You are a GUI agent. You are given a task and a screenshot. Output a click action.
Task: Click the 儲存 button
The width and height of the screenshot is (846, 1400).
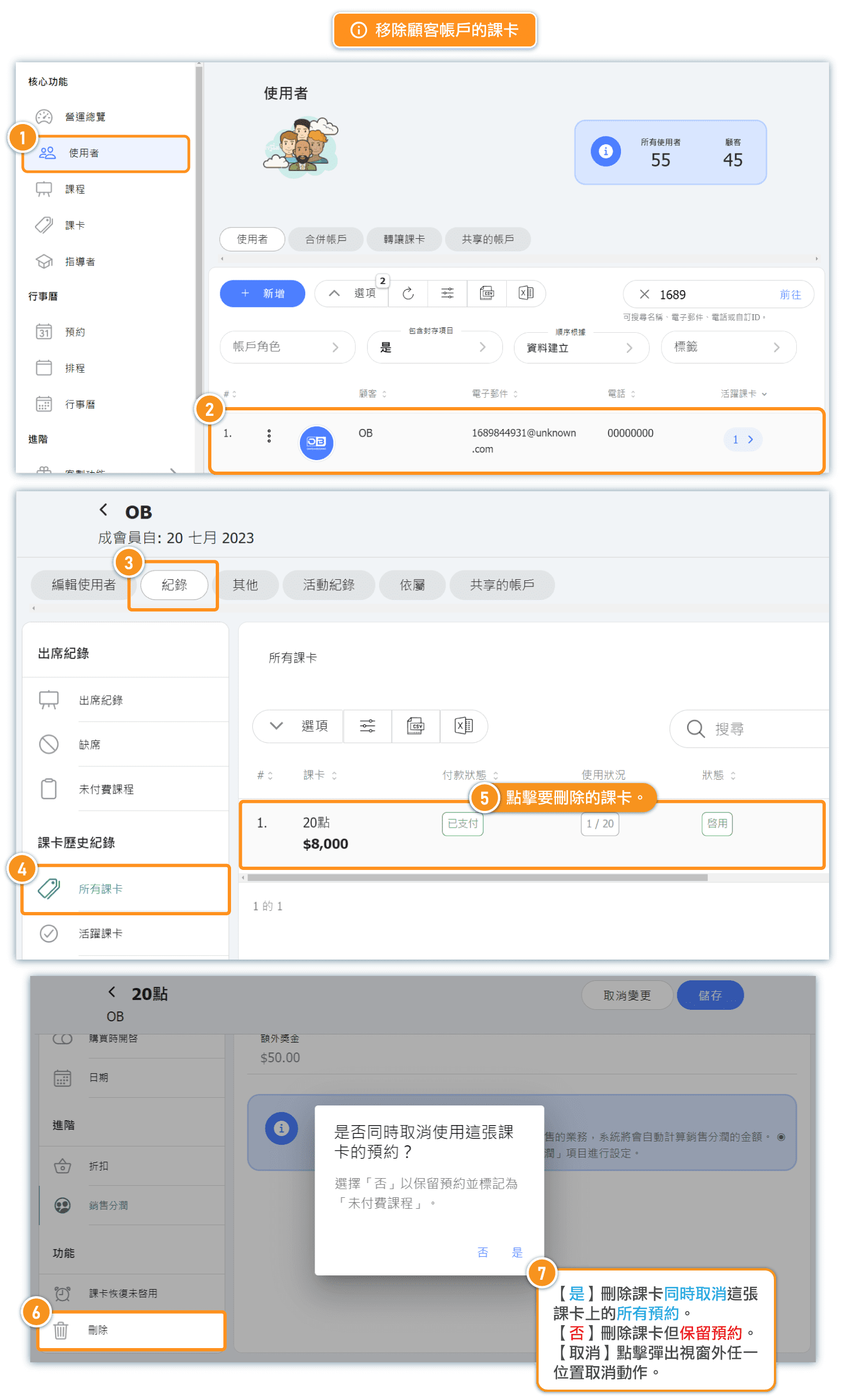tap(709, 996)
